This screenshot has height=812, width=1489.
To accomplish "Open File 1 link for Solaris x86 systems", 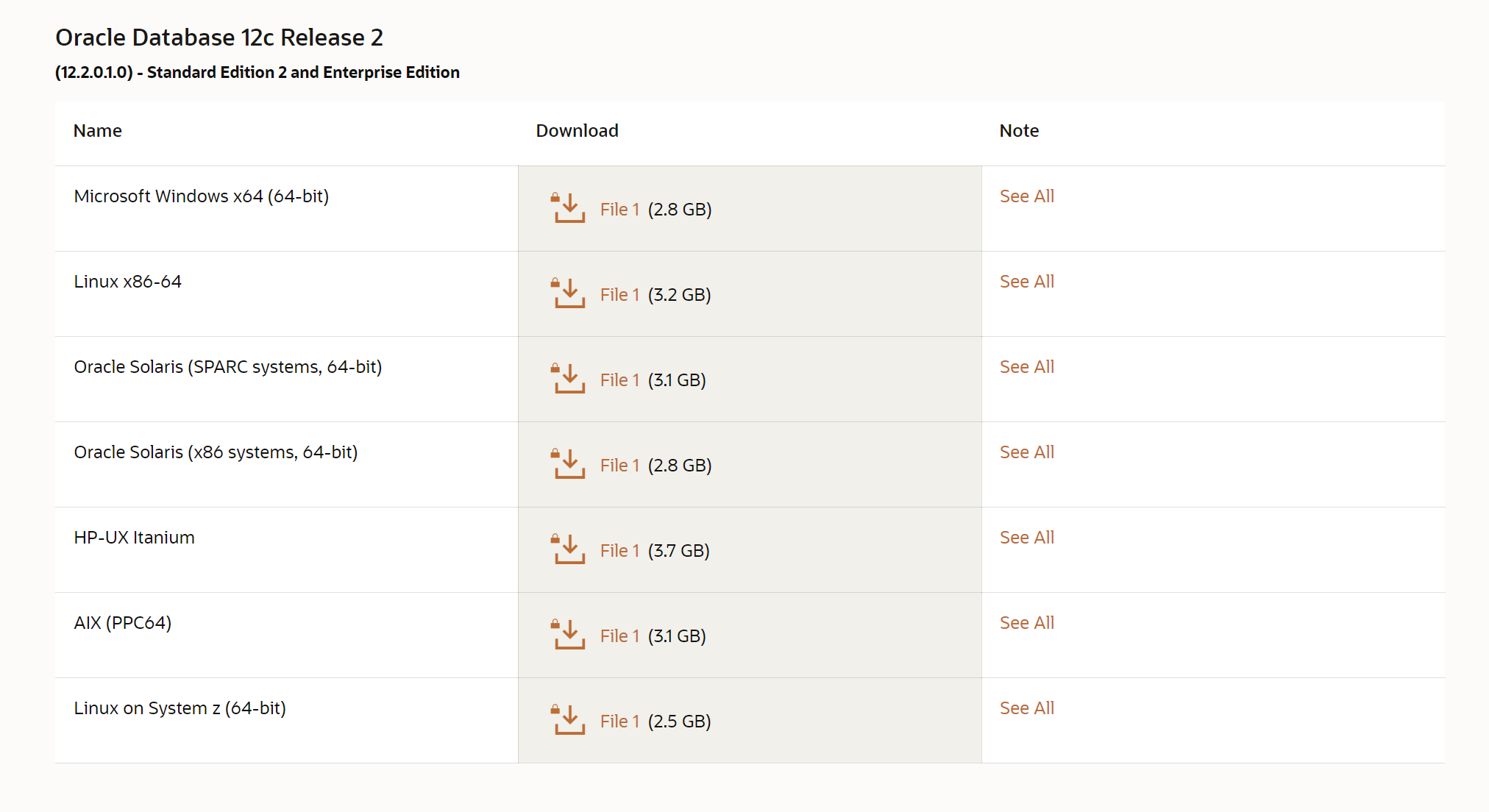I will click(619, 466).
